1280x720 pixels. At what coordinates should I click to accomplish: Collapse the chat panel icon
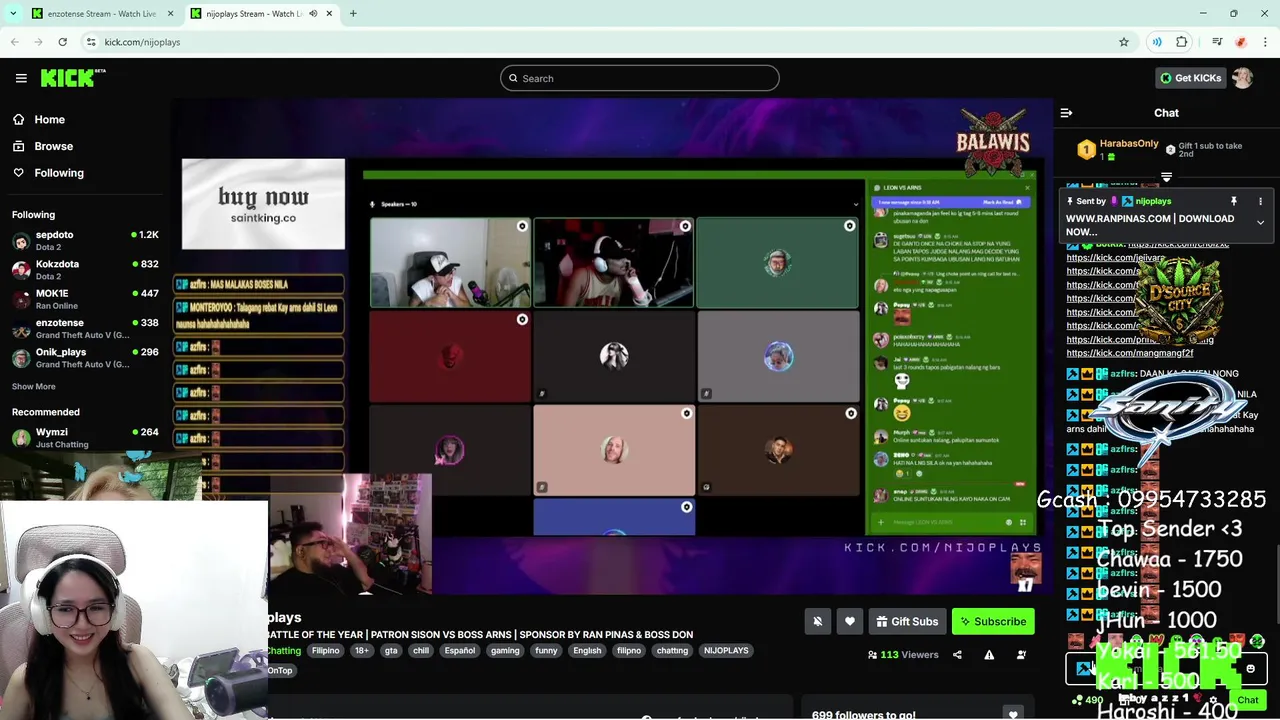pos(1066,113)
